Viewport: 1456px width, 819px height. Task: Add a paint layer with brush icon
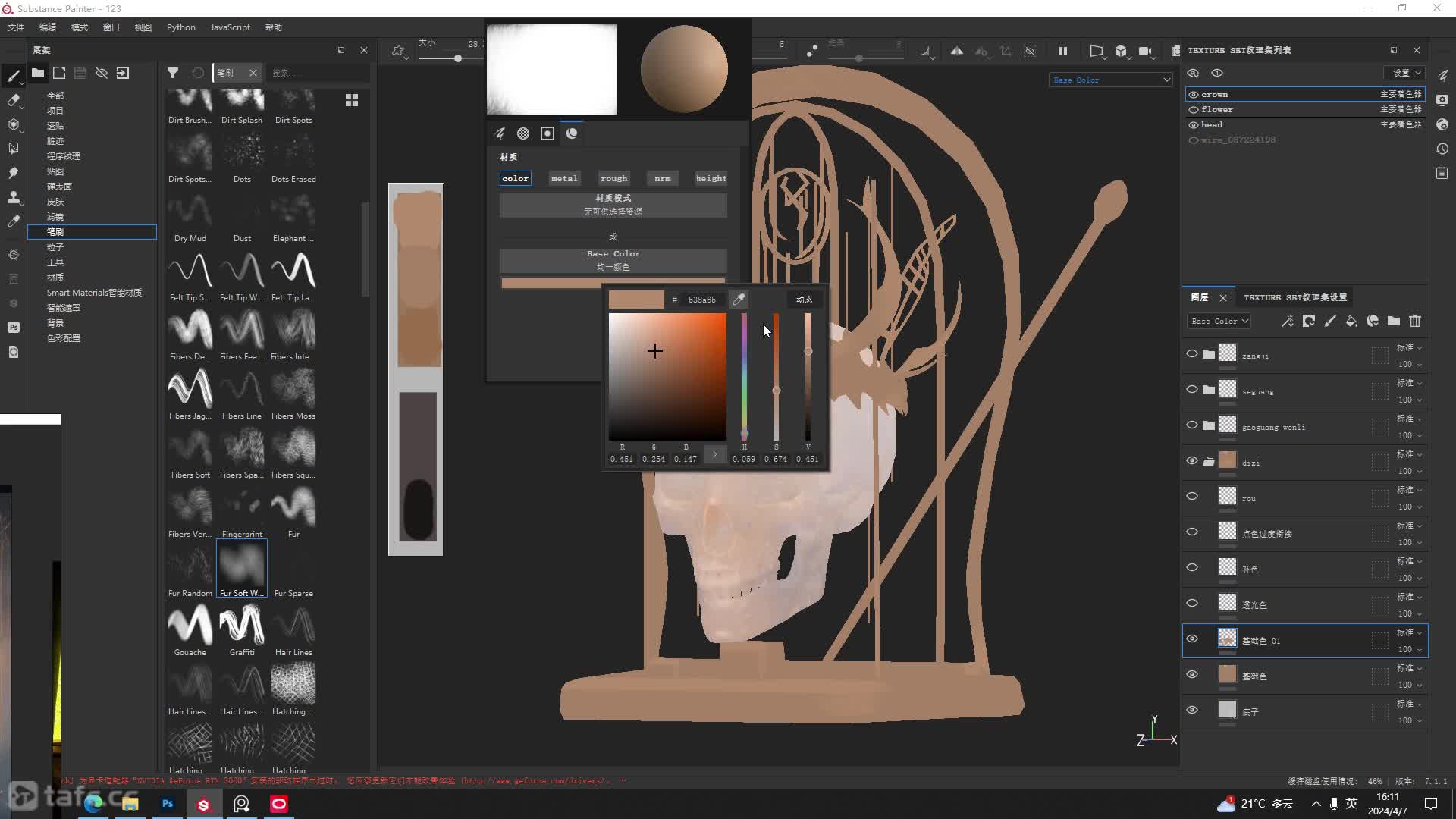(1330, 322)
